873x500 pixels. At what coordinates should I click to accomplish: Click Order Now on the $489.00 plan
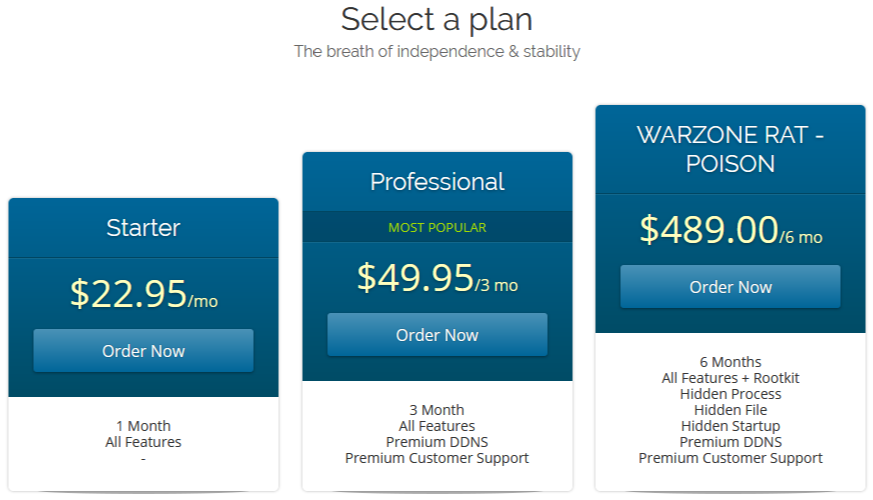(x=730, y=287)
